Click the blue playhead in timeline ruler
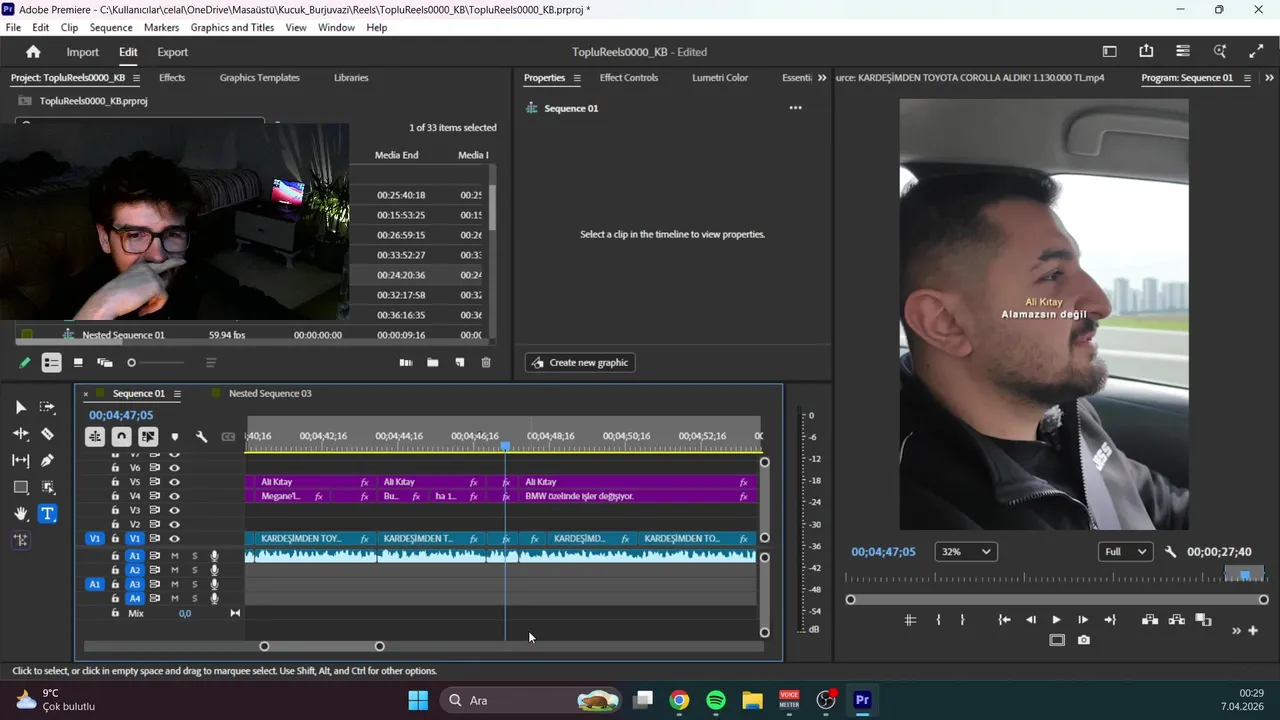 [505, 447]
